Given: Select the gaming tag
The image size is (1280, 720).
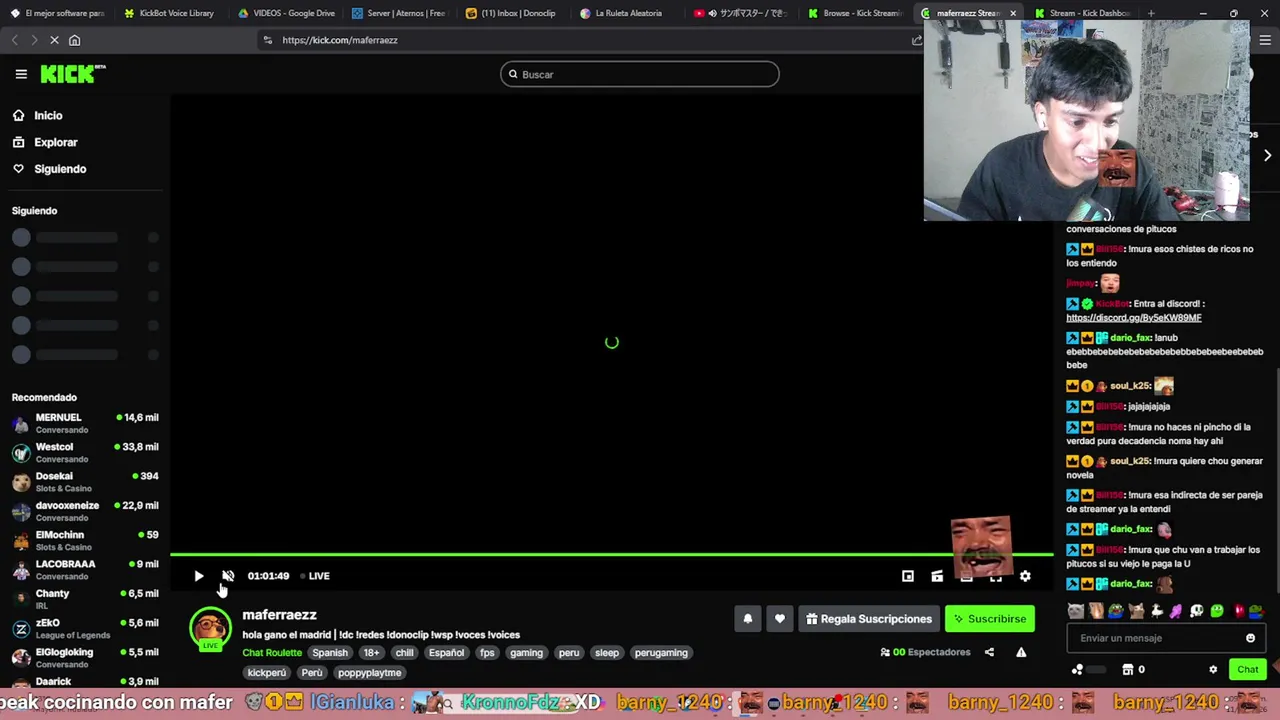Looking at the screenshot, I should pos(526,653).
